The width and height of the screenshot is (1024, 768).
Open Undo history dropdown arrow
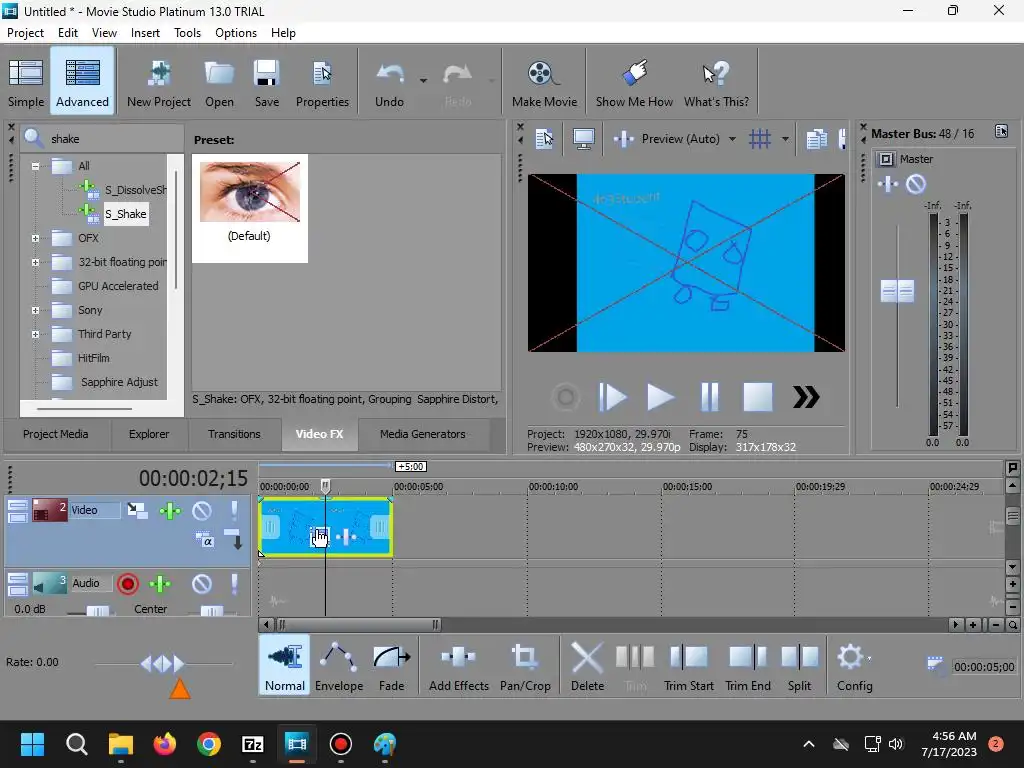point(423,81)
